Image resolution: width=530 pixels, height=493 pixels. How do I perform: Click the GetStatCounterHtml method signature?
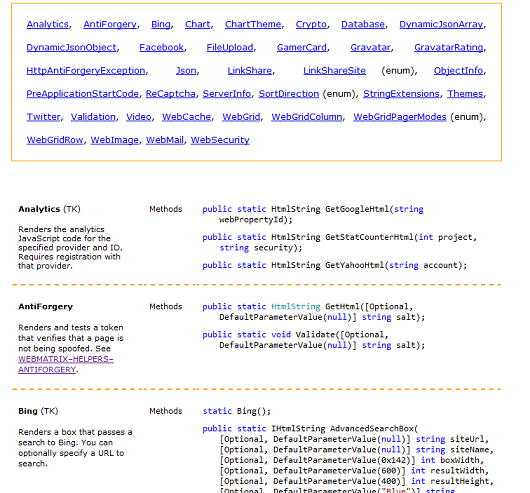tap(339, 242)
